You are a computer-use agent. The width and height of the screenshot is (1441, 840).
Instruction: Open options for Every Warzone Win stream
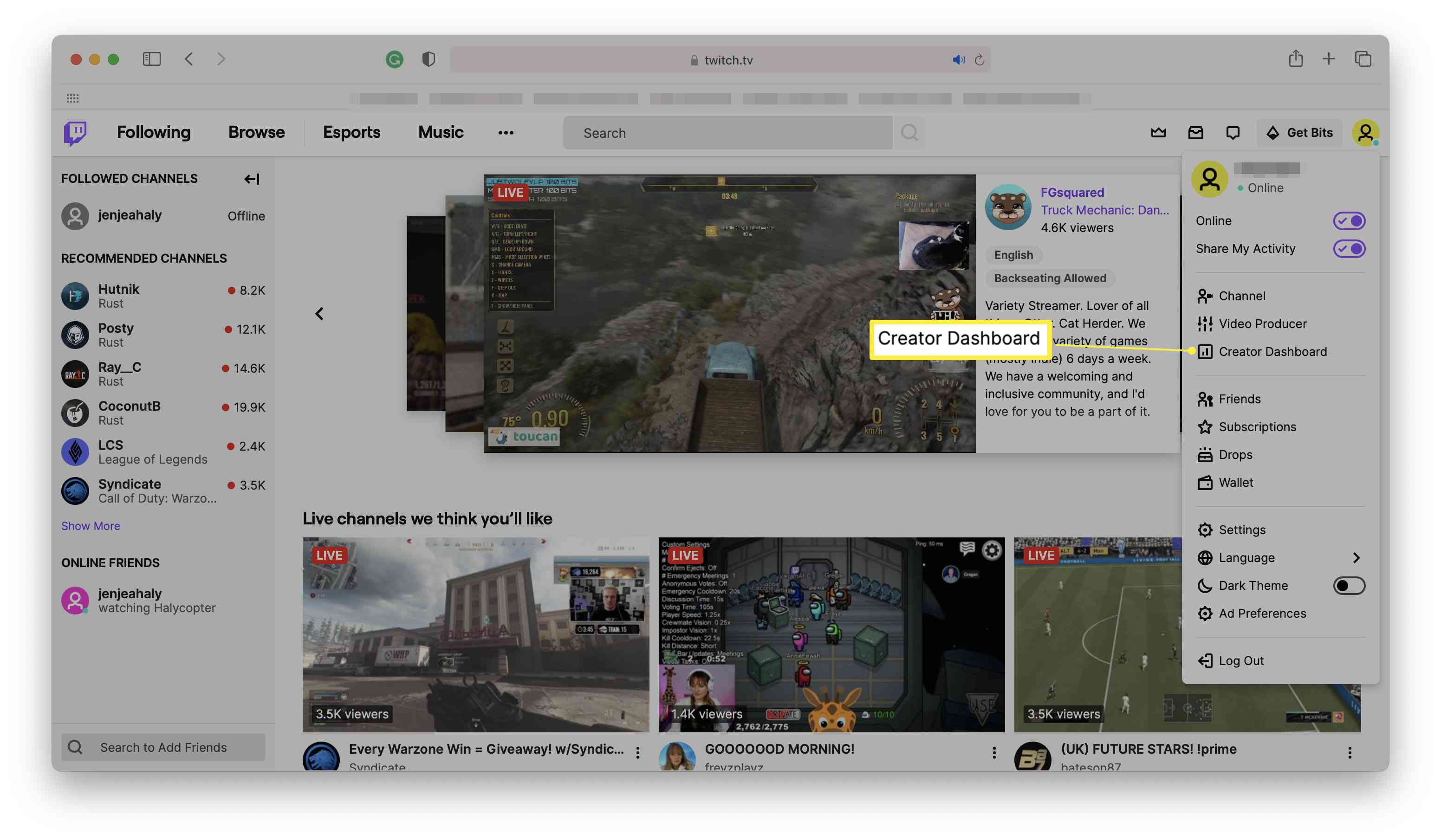coord(637,752)
